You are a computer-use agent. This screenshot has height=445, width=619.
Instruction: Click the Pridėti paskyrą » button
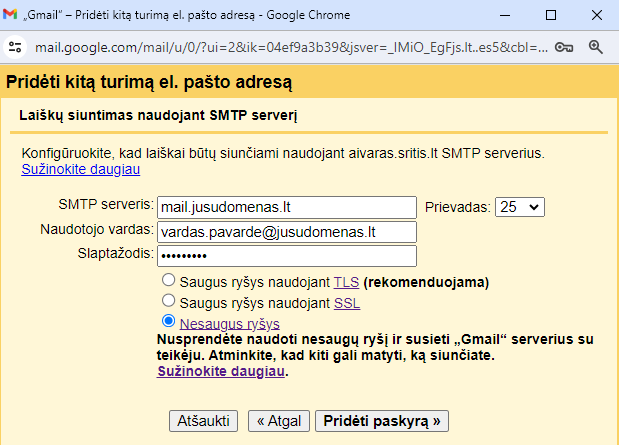tap(382, 421)
